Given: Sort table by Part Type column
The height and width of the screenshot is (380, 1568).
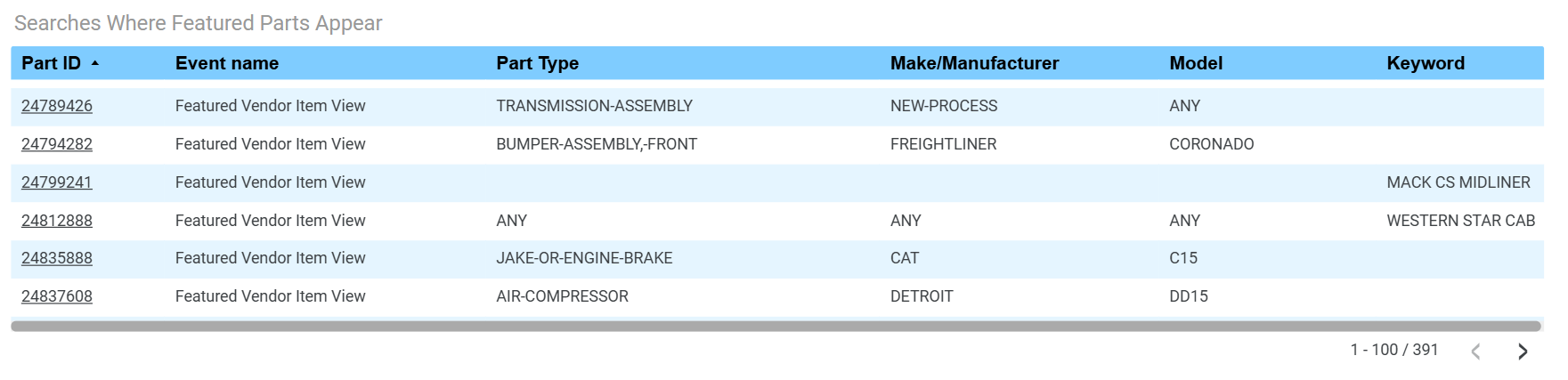Looking at the screenshot, I should click(x=537, y=63).
